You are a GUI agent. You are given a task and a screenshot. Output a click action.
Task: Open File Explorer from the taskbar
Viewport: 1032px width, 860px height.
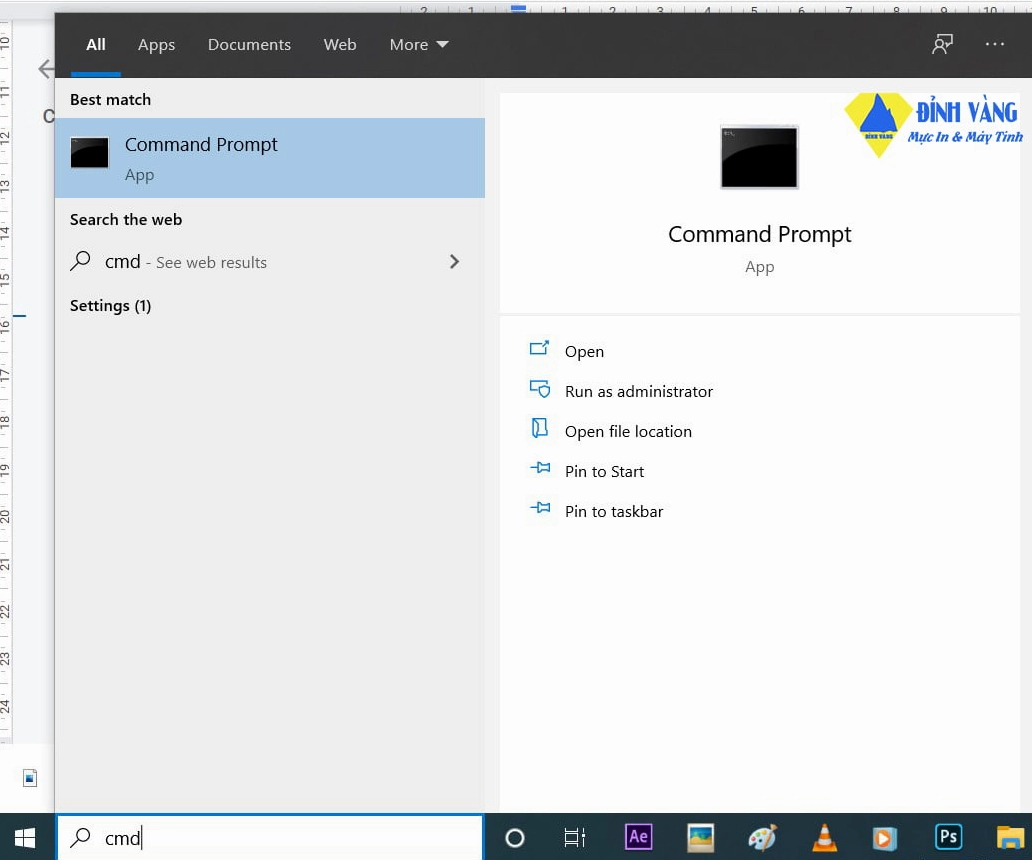(1010, 838)
